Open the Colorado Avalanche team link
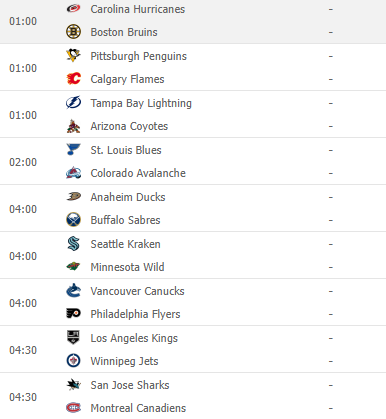Image resolution: width=386 pixels, height=419 pixels. pos(138,173)
